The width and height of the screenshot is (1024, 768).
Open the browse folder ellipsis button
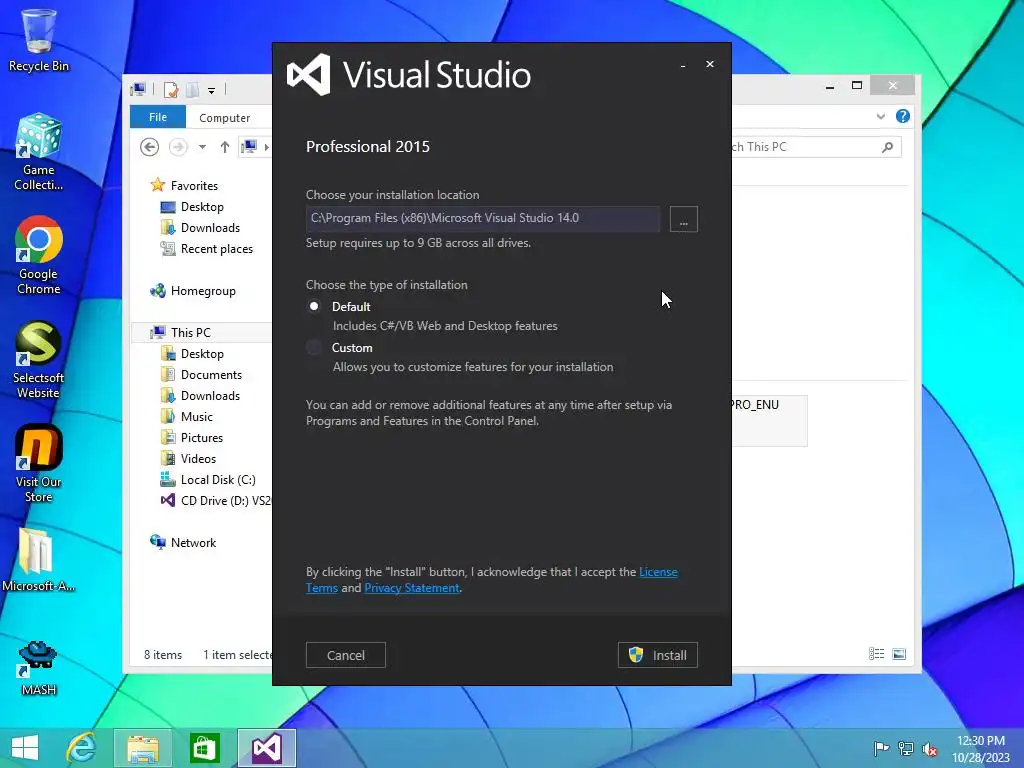coord(684,219)
